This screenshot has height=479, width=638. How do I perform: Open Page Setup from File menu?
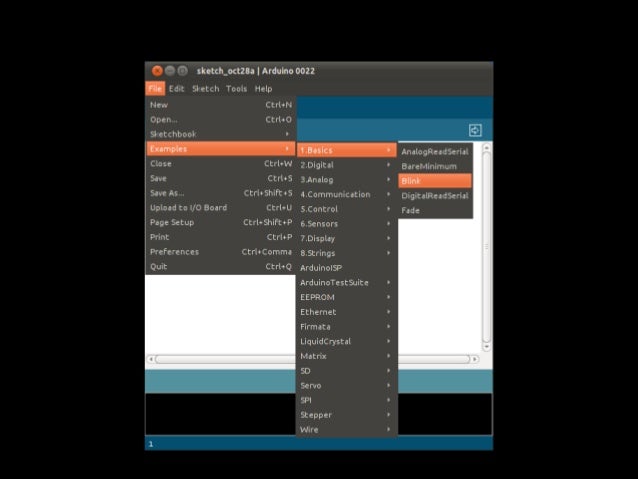221,222
